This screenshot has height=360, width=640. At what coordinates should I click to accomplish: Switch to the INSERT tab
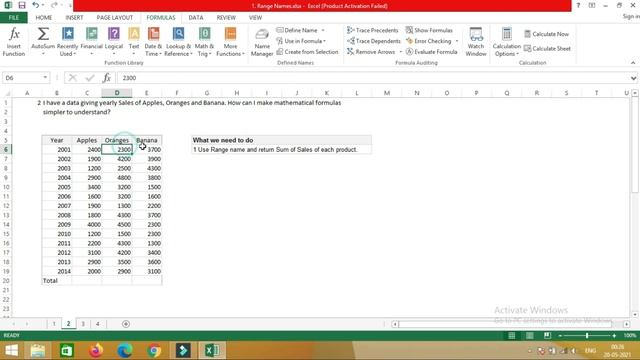point(74,18)
